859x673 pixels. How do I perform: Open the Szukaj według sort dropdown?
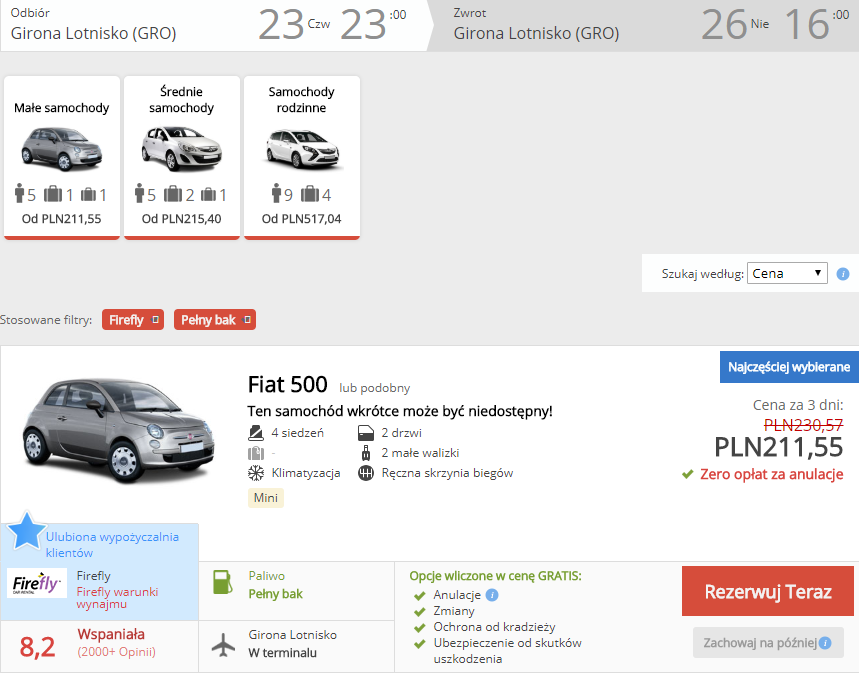click(x=787, y=273)
